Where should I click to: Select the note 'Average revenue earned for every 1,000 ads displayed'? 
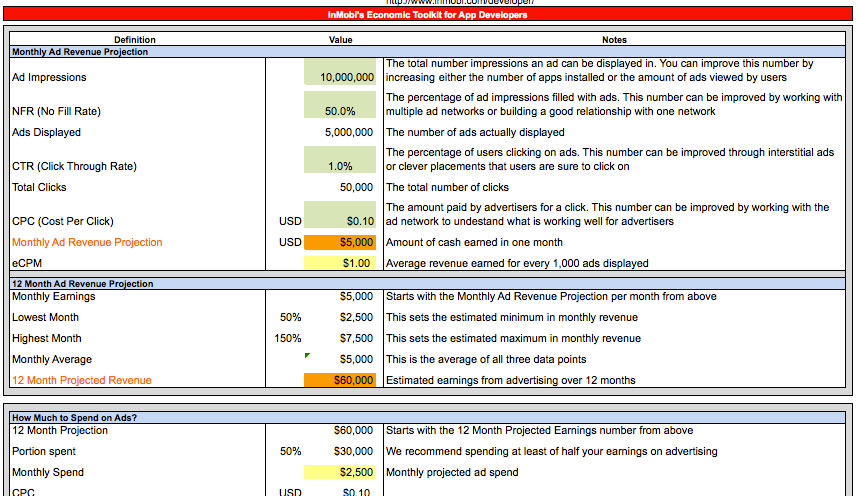click(517, 264)
